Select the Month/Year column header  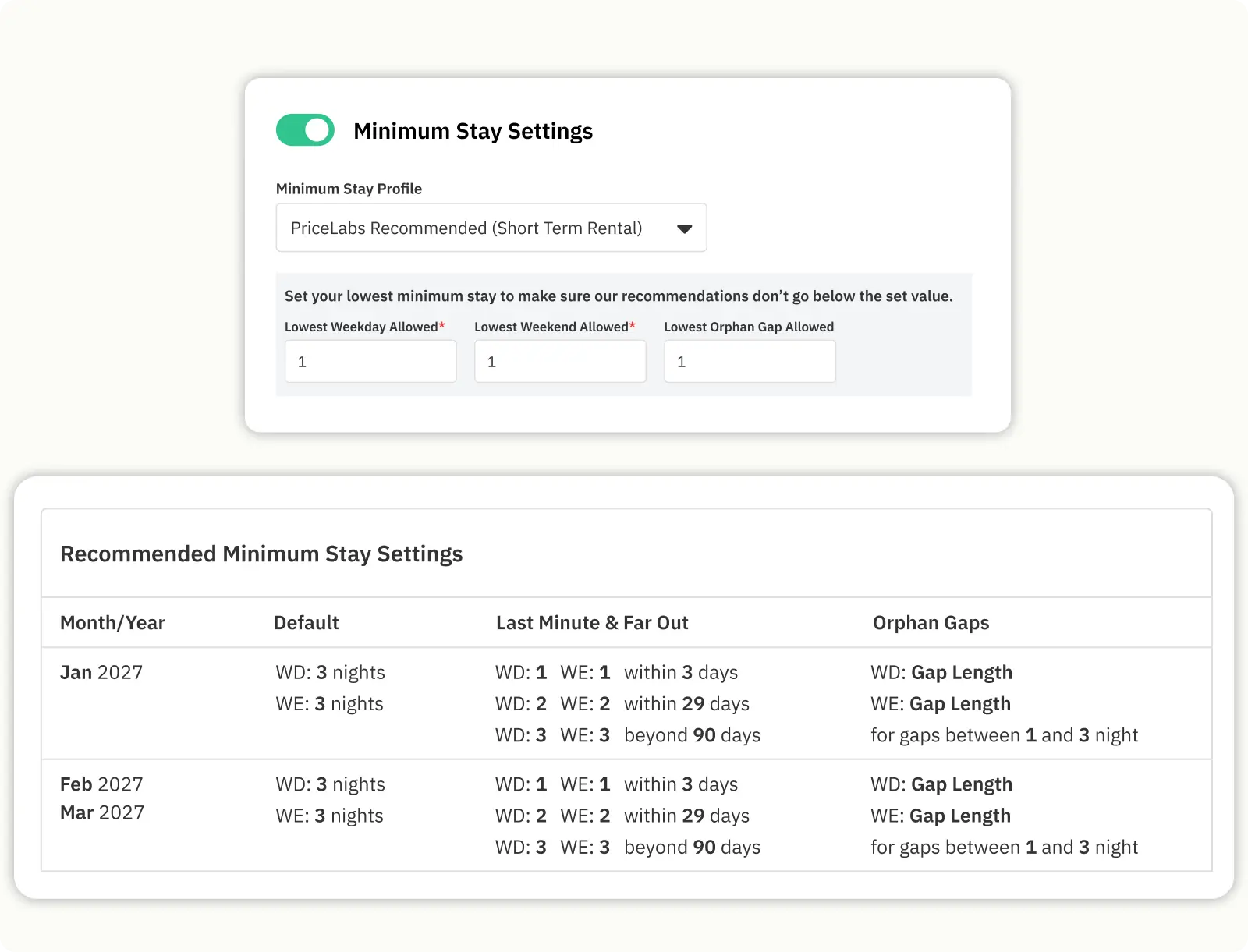(112, 622)
